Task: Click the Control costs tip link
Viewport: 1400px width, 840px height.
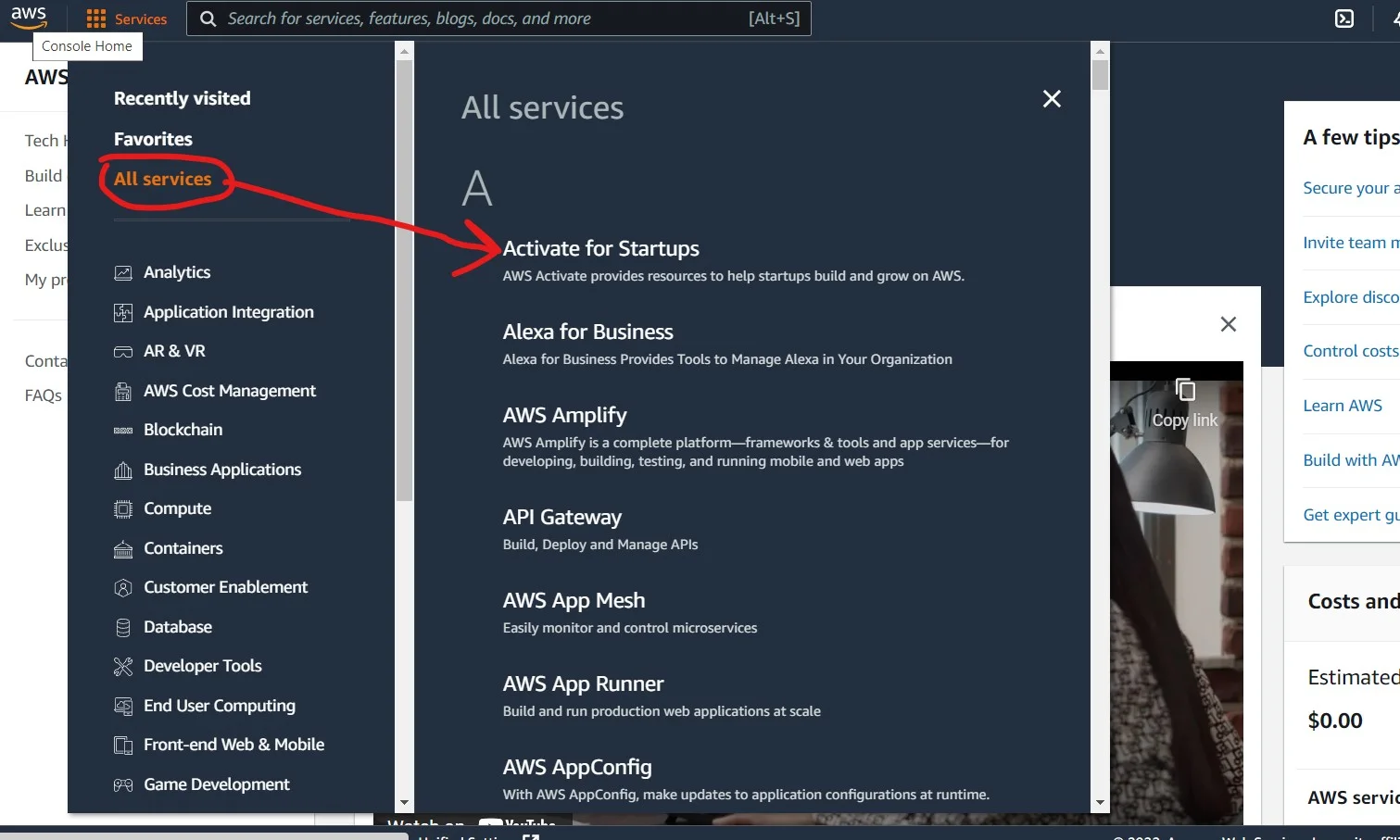Action: coord(1351,351)
